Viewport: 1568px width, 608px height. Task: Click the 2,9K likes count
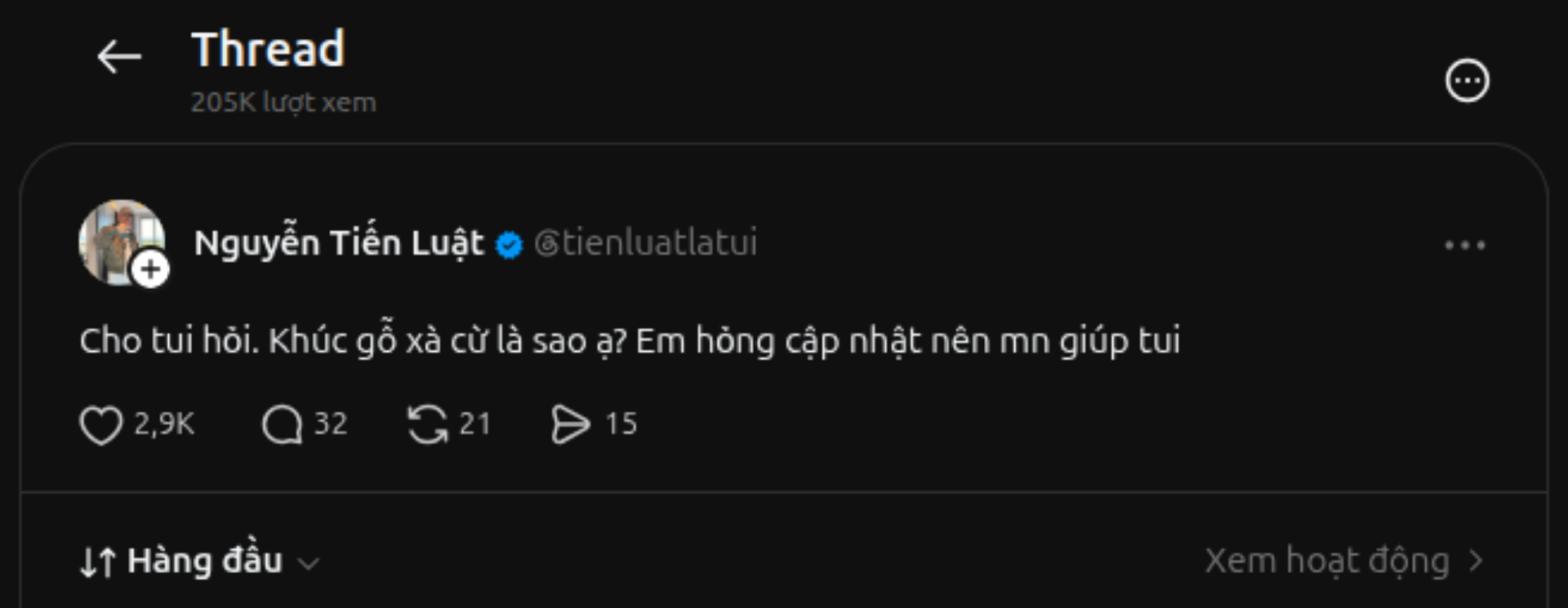pos(164,424)
